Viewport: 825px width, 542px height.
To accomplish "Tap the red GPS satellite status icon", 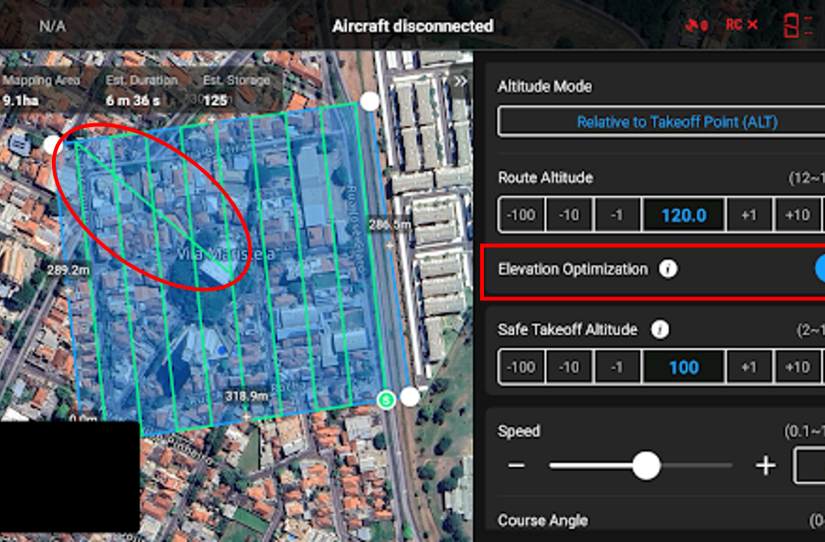I will tap(697, 25).
